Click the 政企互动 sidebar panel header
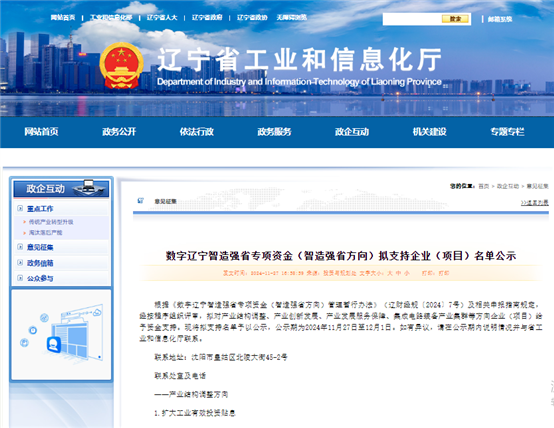 (x=61, y=188)
